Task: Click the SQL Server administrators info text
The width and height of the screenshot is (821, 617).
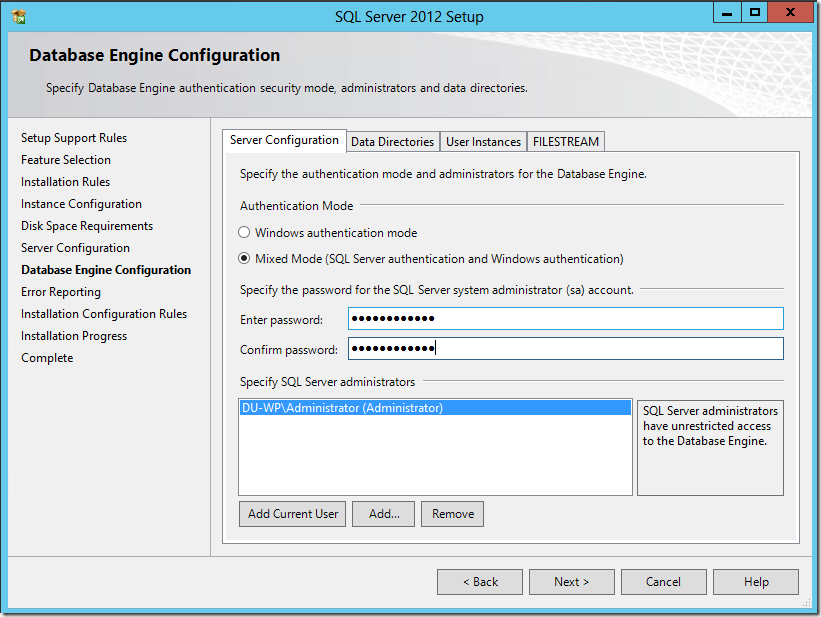Action: tap(710, 426)
